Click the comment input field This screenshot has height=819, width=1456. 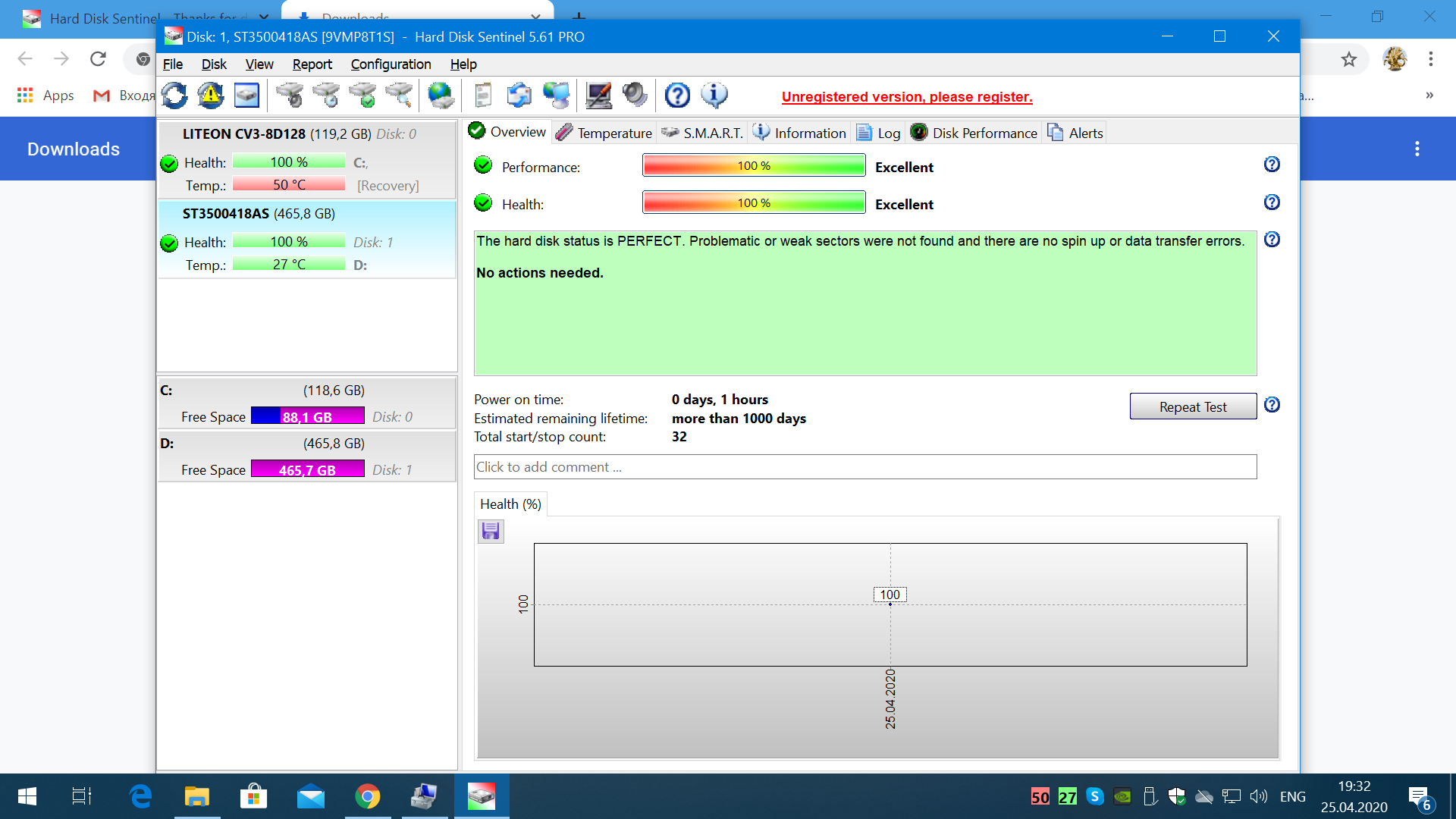pos(864,467)
